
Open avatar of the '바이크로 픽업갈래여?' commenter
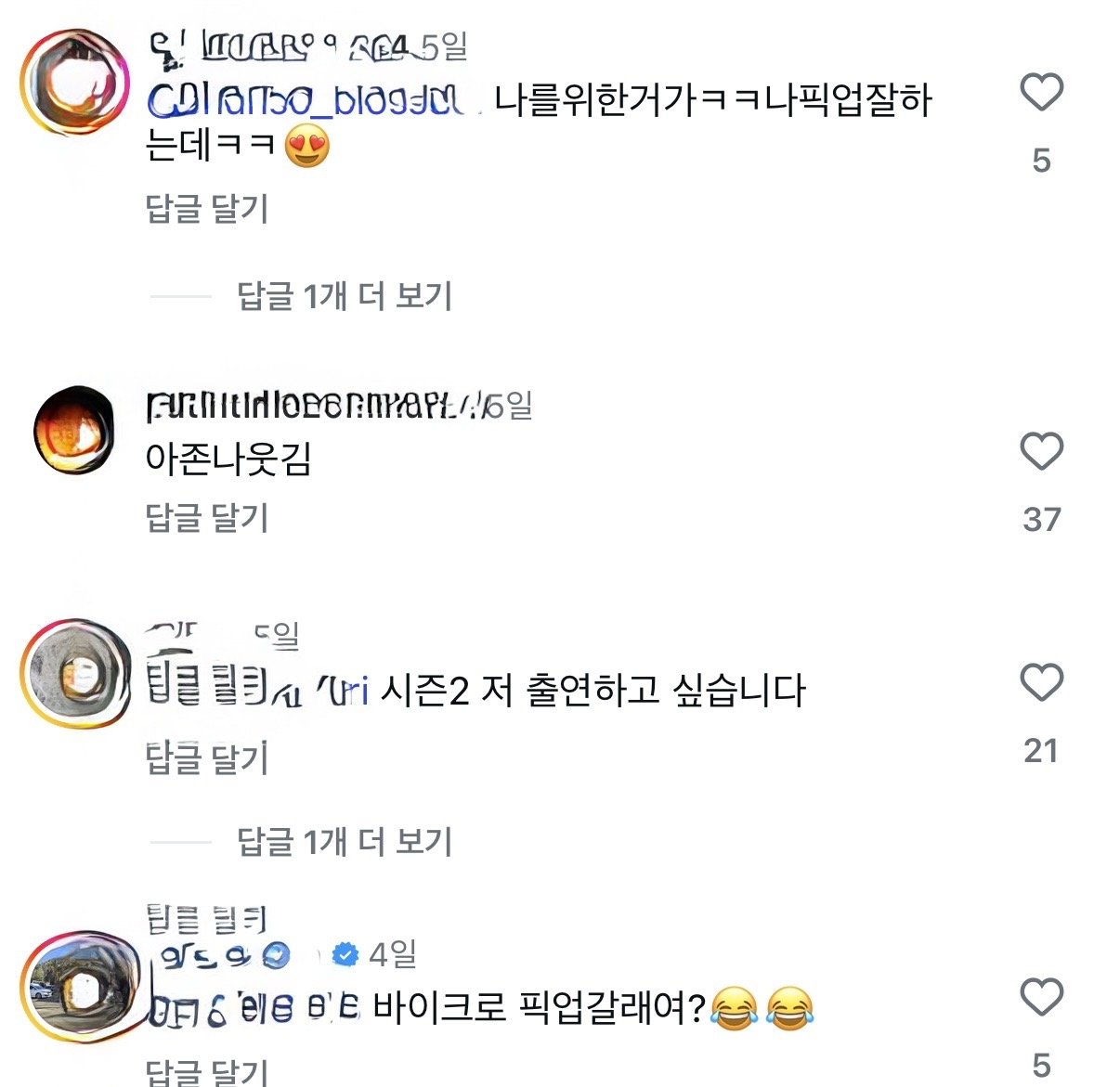pos(74,988)
